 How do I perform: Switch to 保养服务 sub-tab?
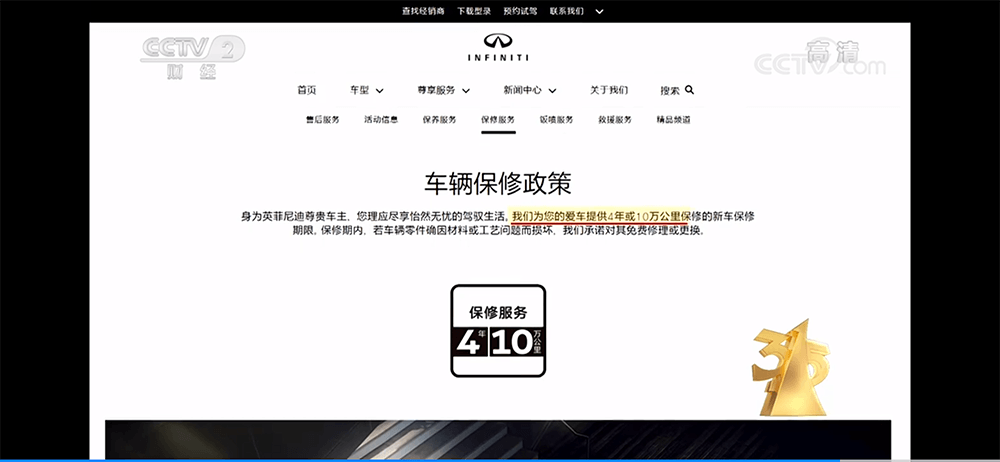click(439, 119)
